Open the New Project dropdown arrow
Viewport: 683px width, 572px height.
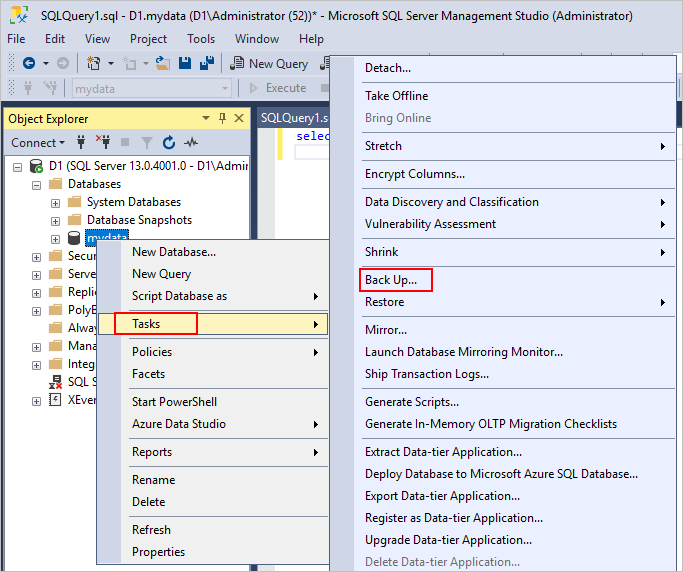point(111,64)
